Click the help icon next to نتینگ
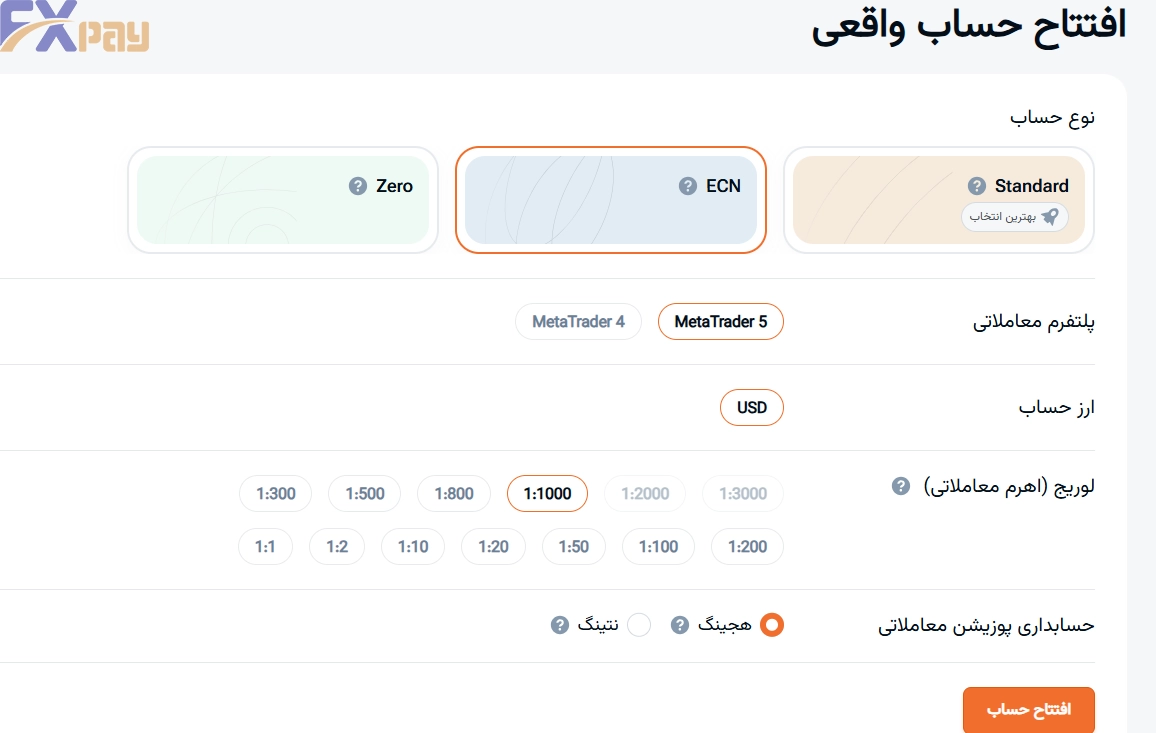 560,625
